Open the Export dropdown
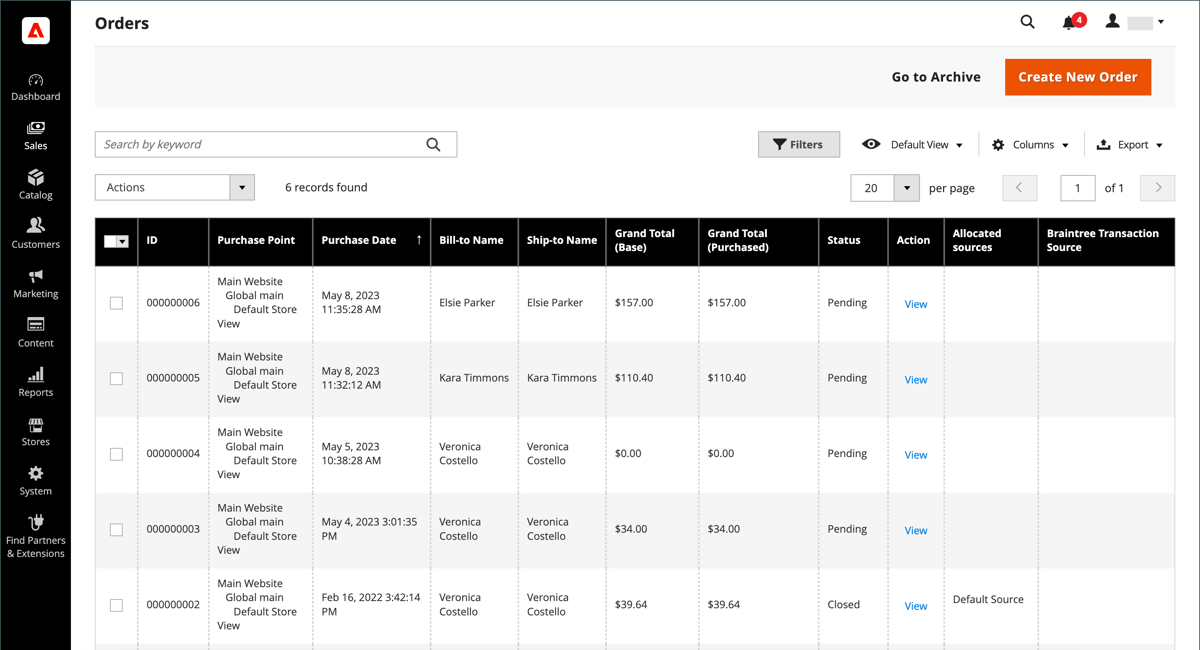This screenshot has width=1200, height=650. click(x=1128, y=144)
